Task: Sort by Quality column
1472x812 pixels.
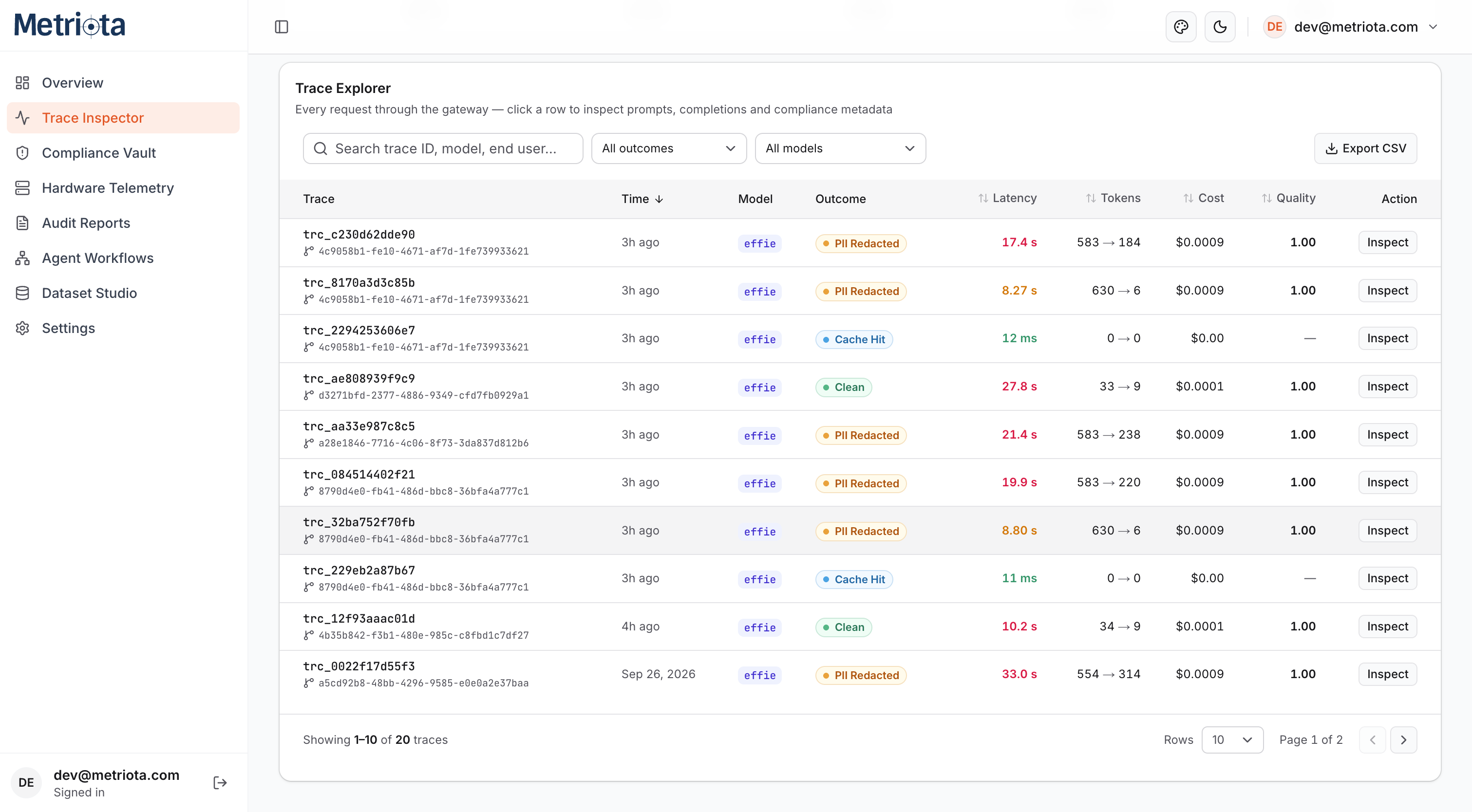Action: pyautogui.click(x=1288, y=198)
